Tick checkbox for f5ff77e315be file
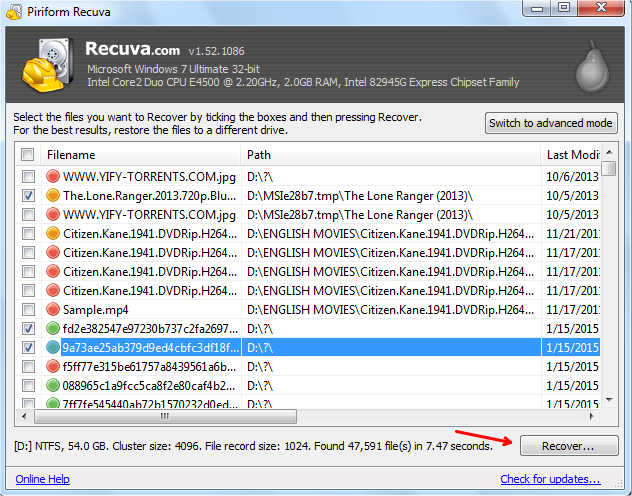 [28, 366]
